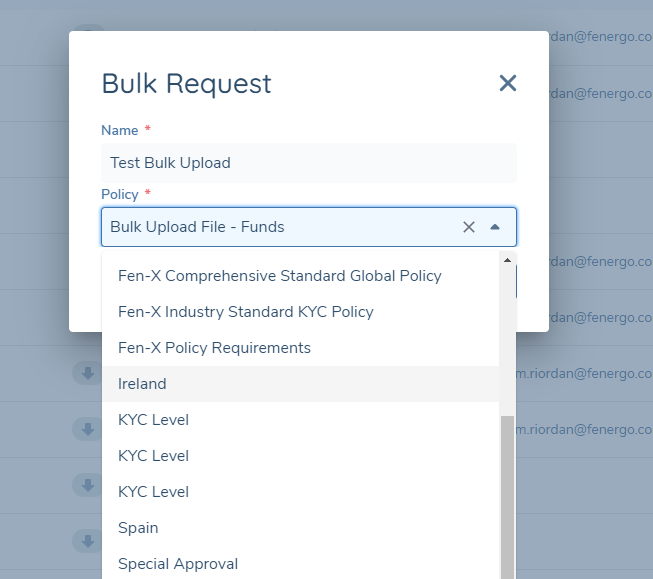Screen dimensions: 653x579
Task: Collapse the Policy dropdown arrow
Action: point(495,227)
